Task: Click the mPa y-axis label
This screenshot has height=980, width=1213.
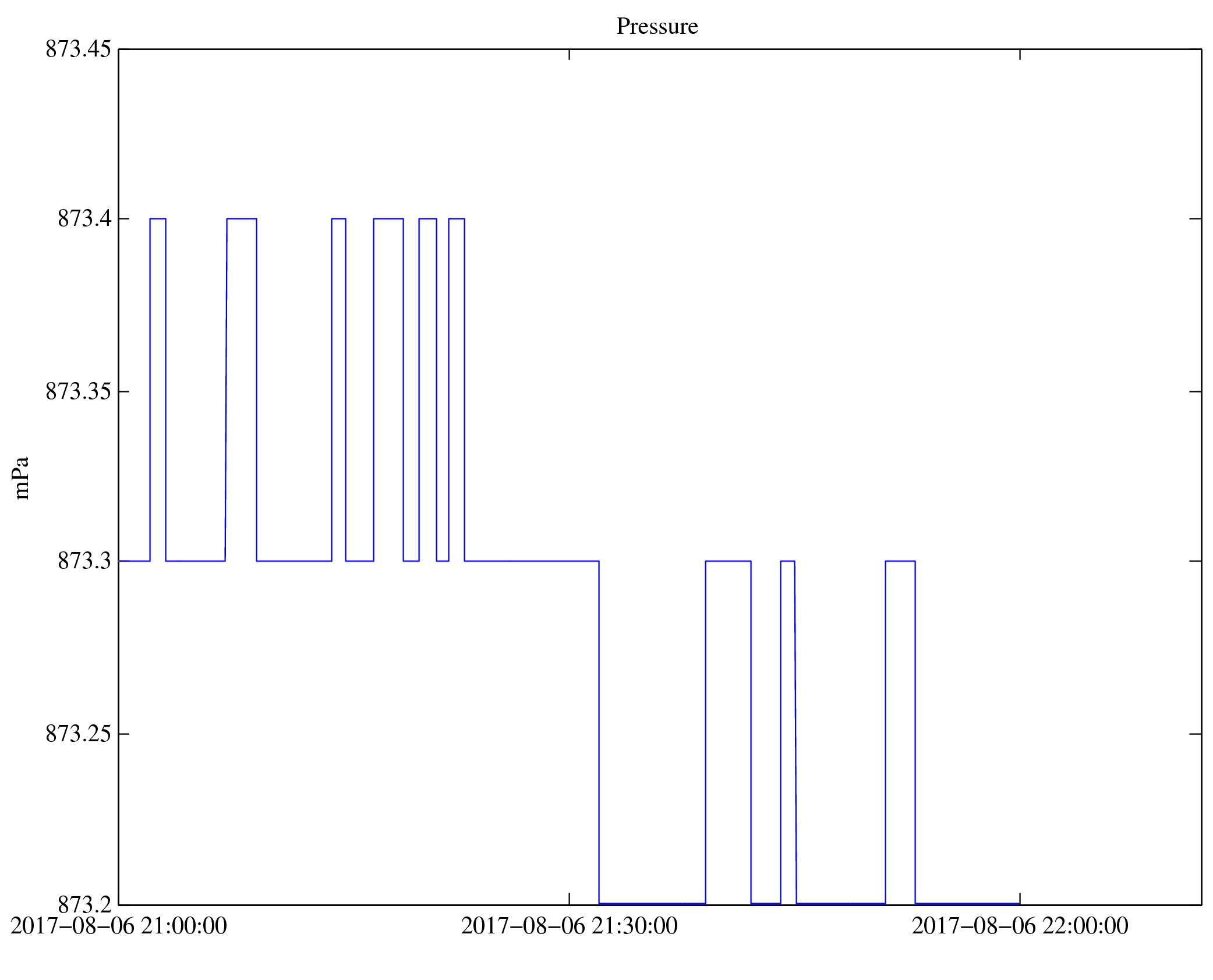Action: [21, 478]
